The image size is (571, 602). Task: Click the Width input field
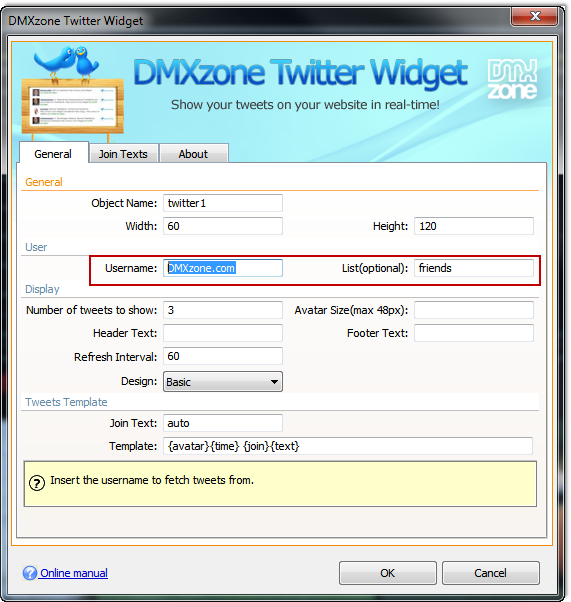pyautogui.click(x=223, y=226)
